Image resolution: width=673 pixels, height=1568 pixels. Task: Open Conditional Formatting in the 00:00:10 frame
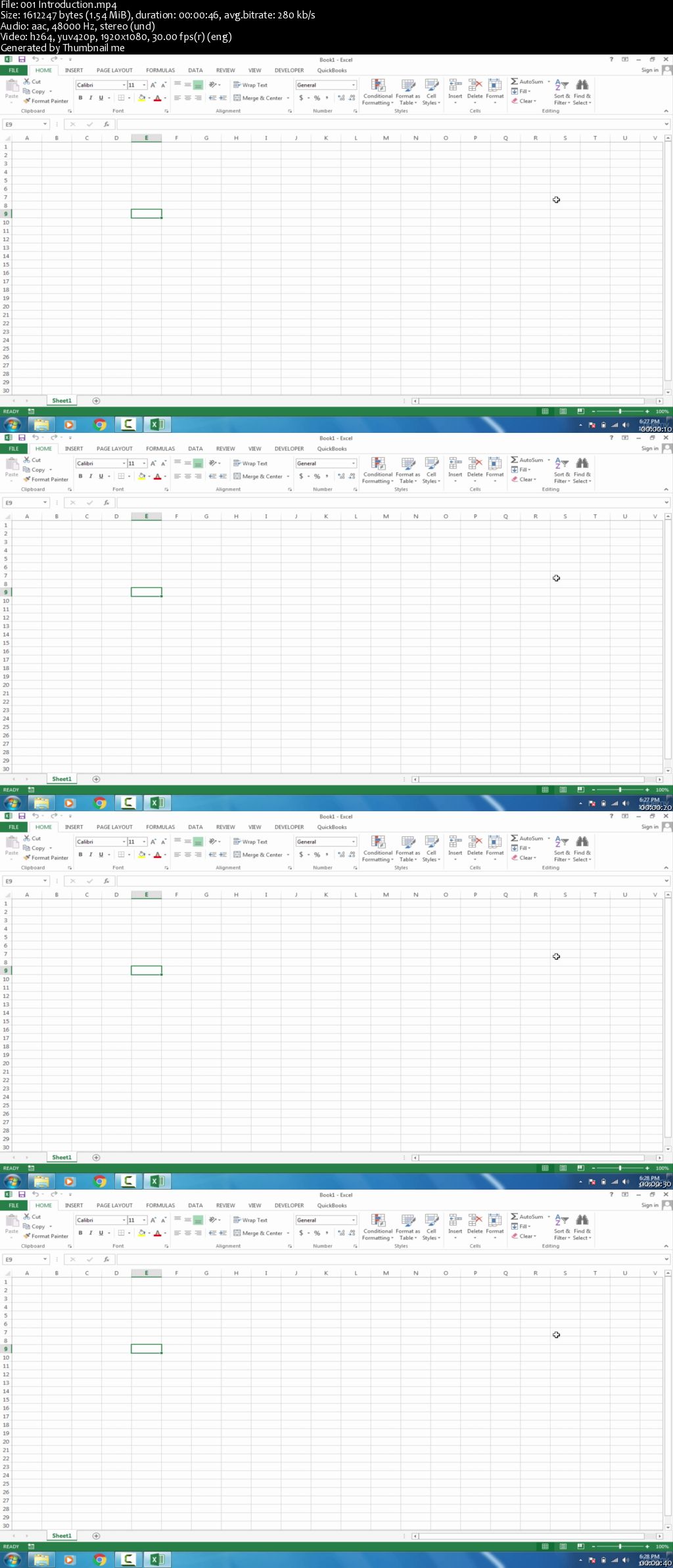pos(378,92)
